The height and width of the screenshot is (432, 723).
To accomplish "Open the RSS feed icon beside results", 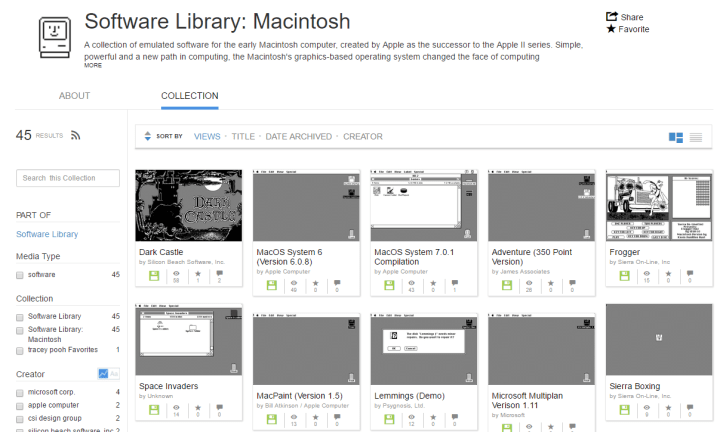I will click(75, 135).
